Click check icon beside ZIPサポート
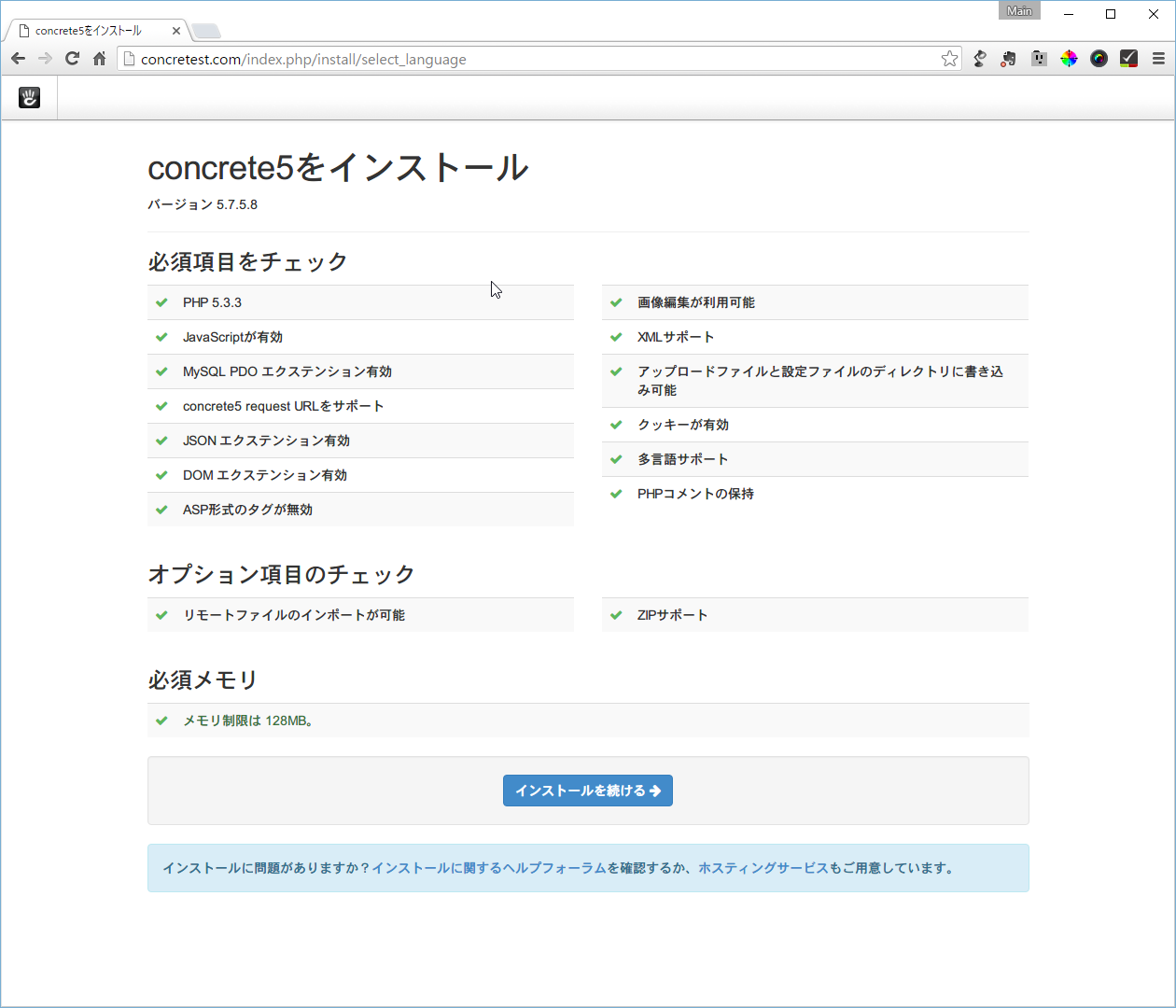Image resolution: width=1176 pixels, height=1008 pixels. pyautogui.click(x=616, y=615)
